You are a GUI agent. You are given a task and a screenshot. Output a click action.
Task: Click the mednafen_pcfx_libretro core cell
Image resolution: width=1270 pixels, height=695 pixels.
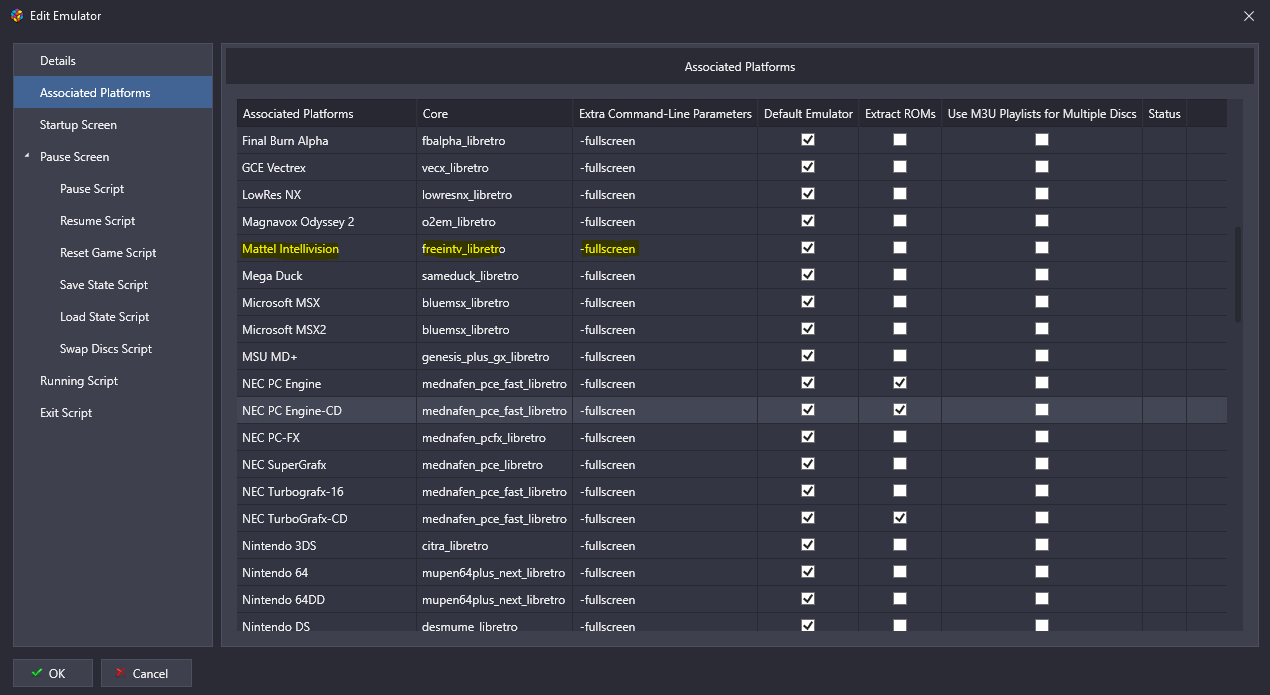click(x=495, y=438)
